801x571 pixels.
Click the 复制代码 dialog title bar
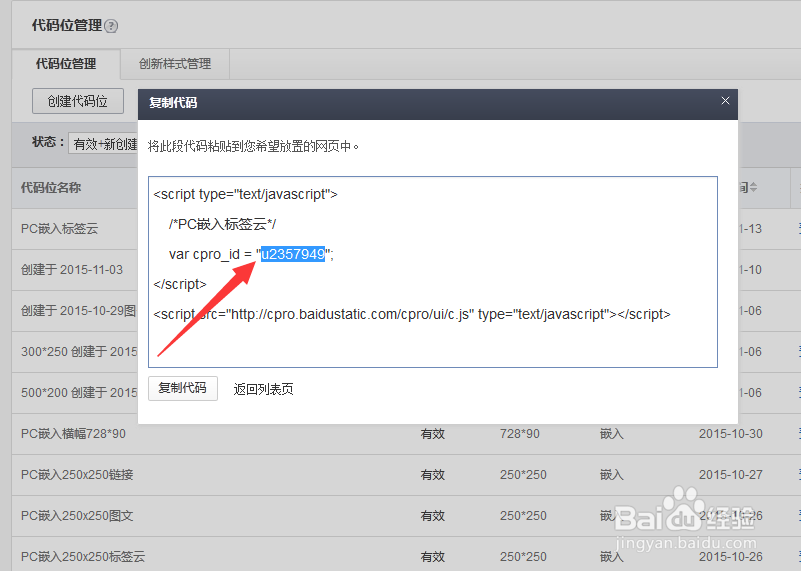coord(438,104)
